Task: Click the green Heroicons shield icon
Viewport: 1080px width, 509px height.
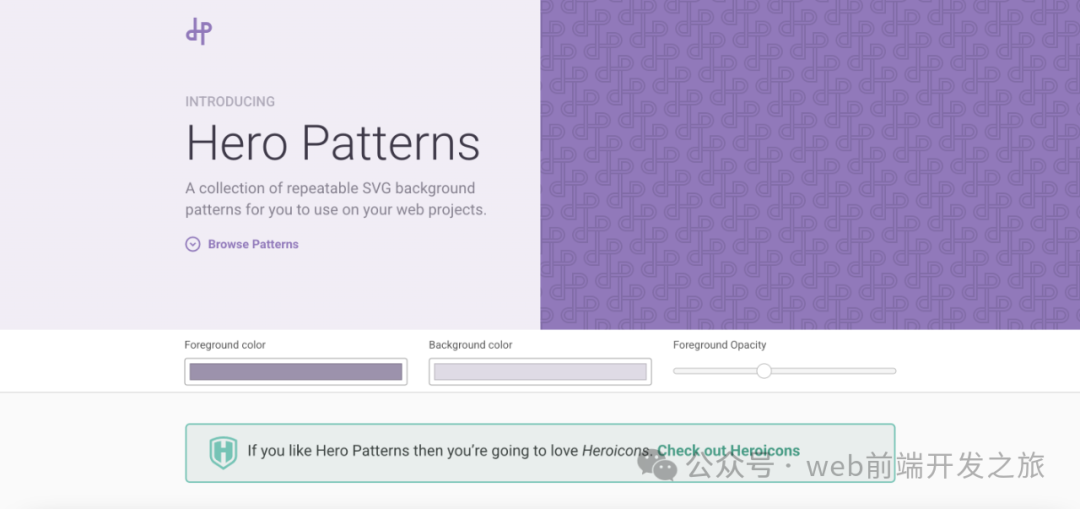Action: click(223, 452)
